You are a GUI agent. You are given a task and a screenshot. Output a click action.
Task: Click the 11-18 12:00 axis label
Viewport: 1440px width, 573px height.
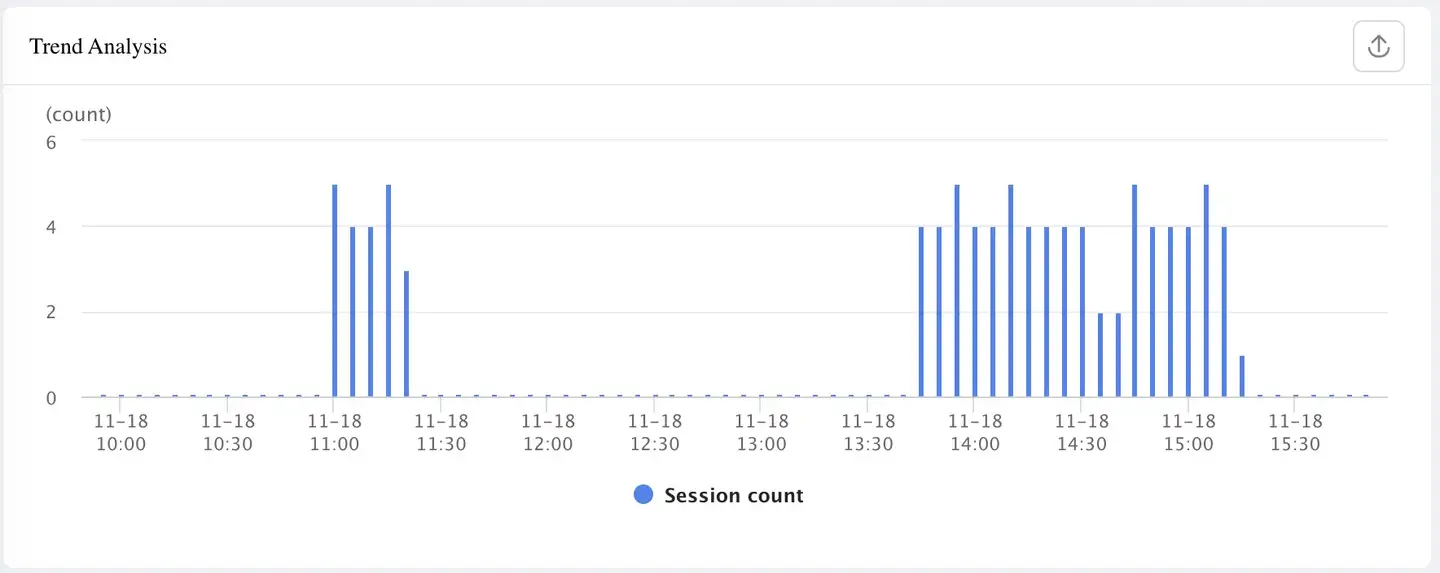548,433
